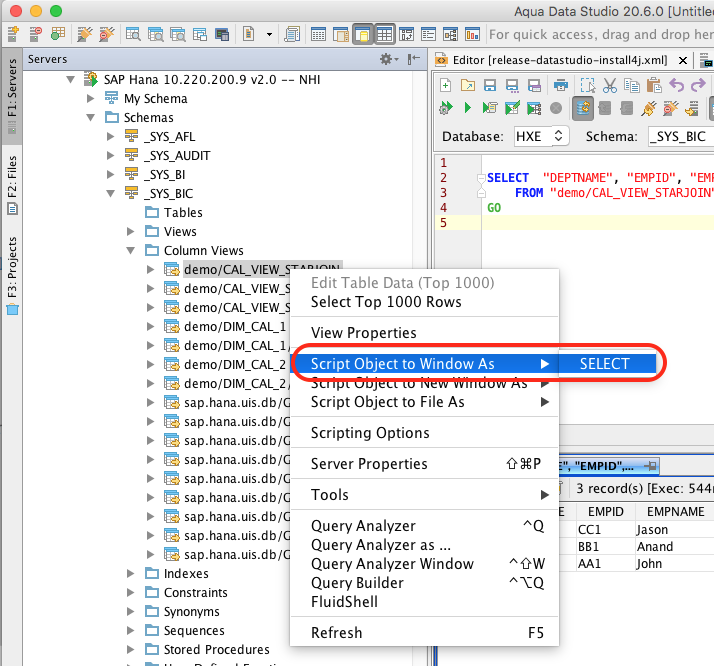This screenshot has height=666, width=714.
Task: Select the SELECT submenu option
Action: click(x=605, y=364)
